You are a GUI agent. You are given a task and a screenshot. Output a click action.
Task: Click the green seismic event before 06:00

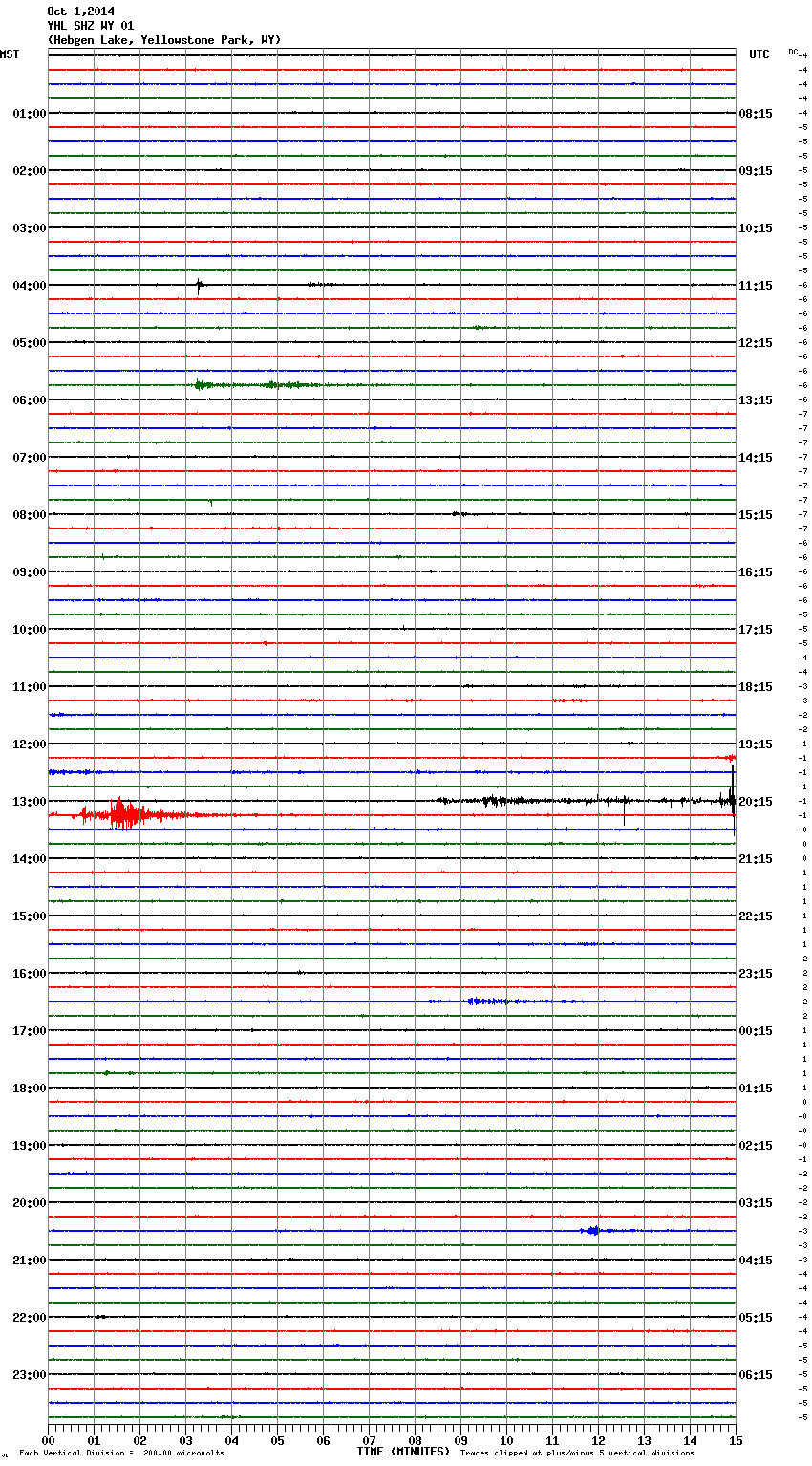point(253,385)
